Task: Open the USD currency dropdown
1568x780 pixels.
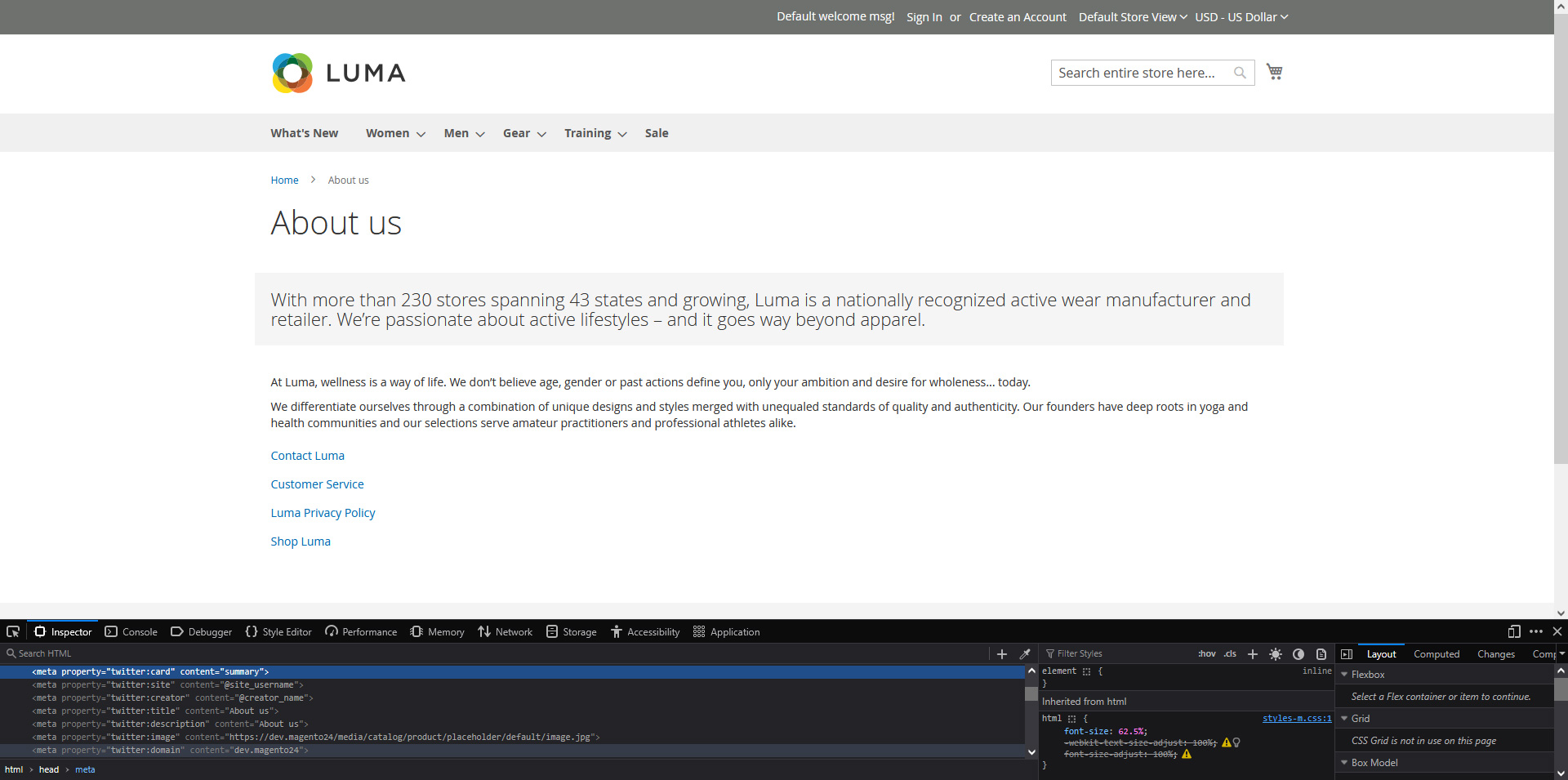Action: tap(1241, 17)
